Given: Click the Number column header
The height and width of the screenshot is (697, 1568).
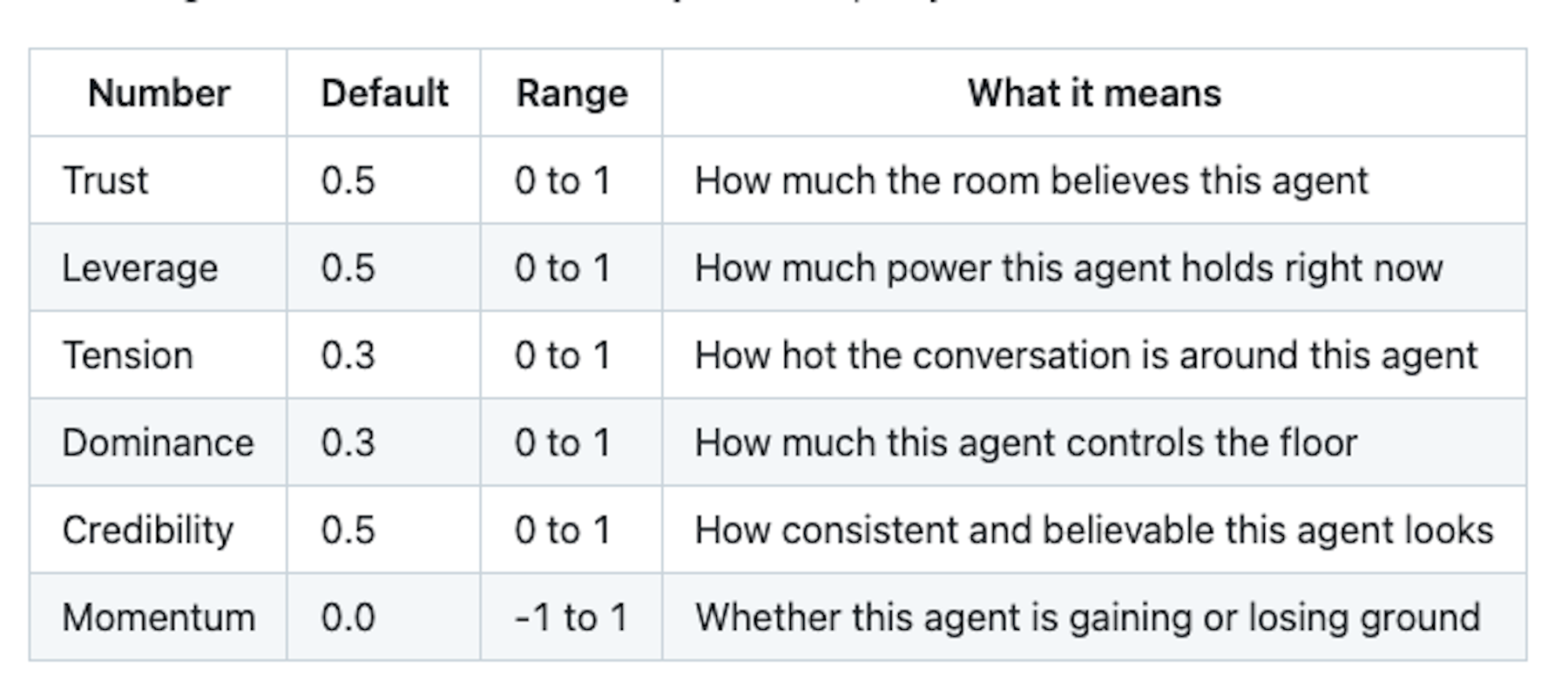Looking at the screenshot, I should coord(159,93).
